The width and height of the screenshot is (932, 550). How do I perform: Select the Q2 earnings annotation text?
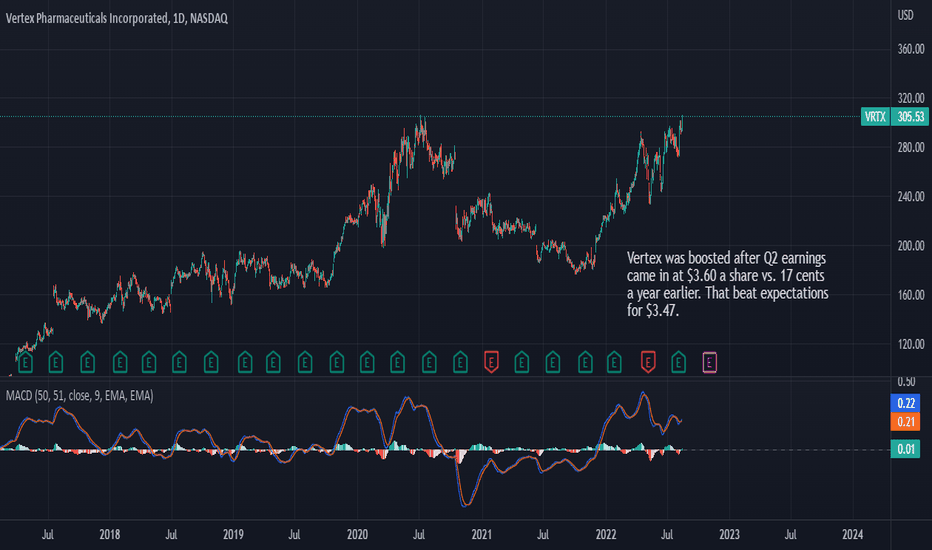tap(728, 284)
